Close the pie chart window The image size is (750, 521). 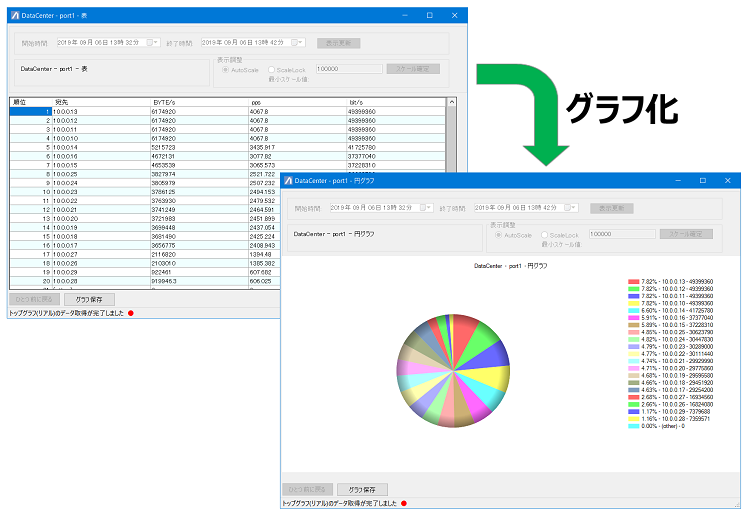click(x=728, y=180)
